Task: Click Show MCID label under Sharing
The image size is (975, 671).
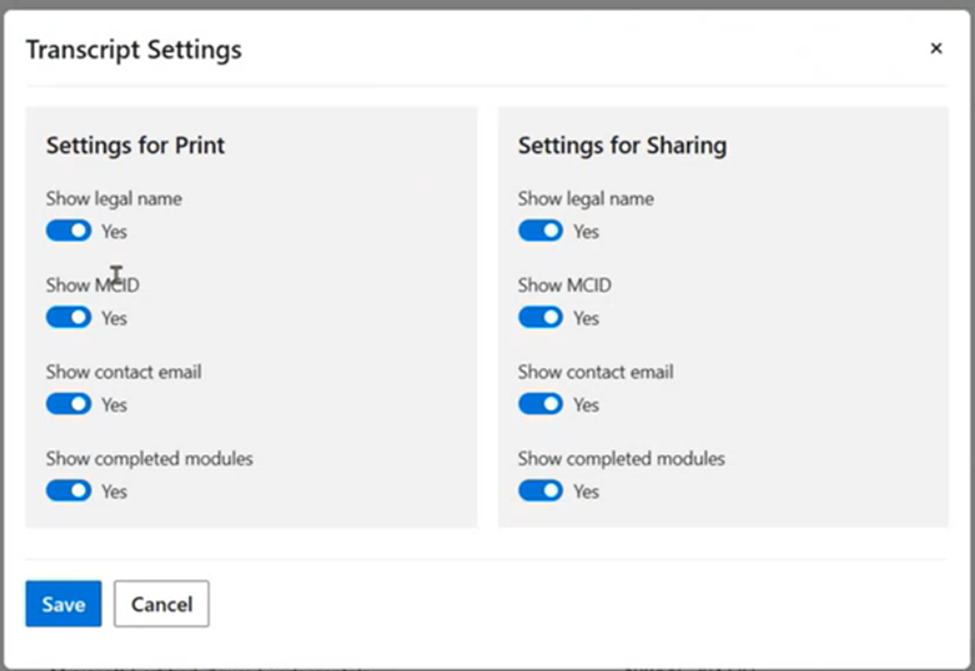Action: pos(564,285)
